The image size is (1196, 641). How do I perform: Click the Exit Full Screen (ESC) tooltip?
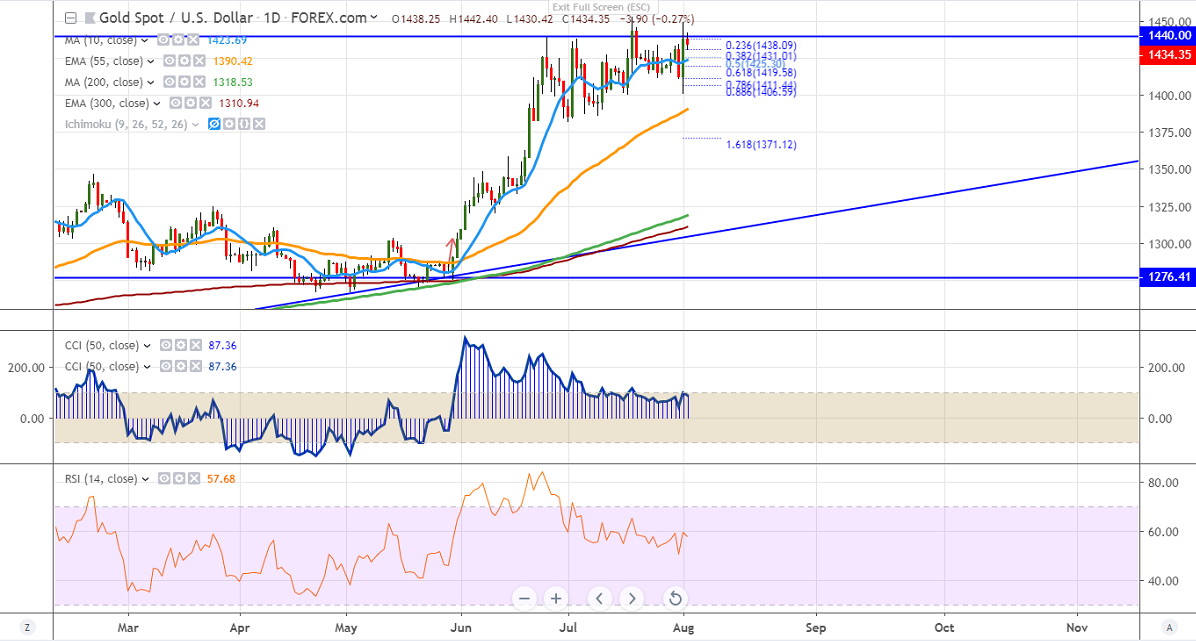601,7
